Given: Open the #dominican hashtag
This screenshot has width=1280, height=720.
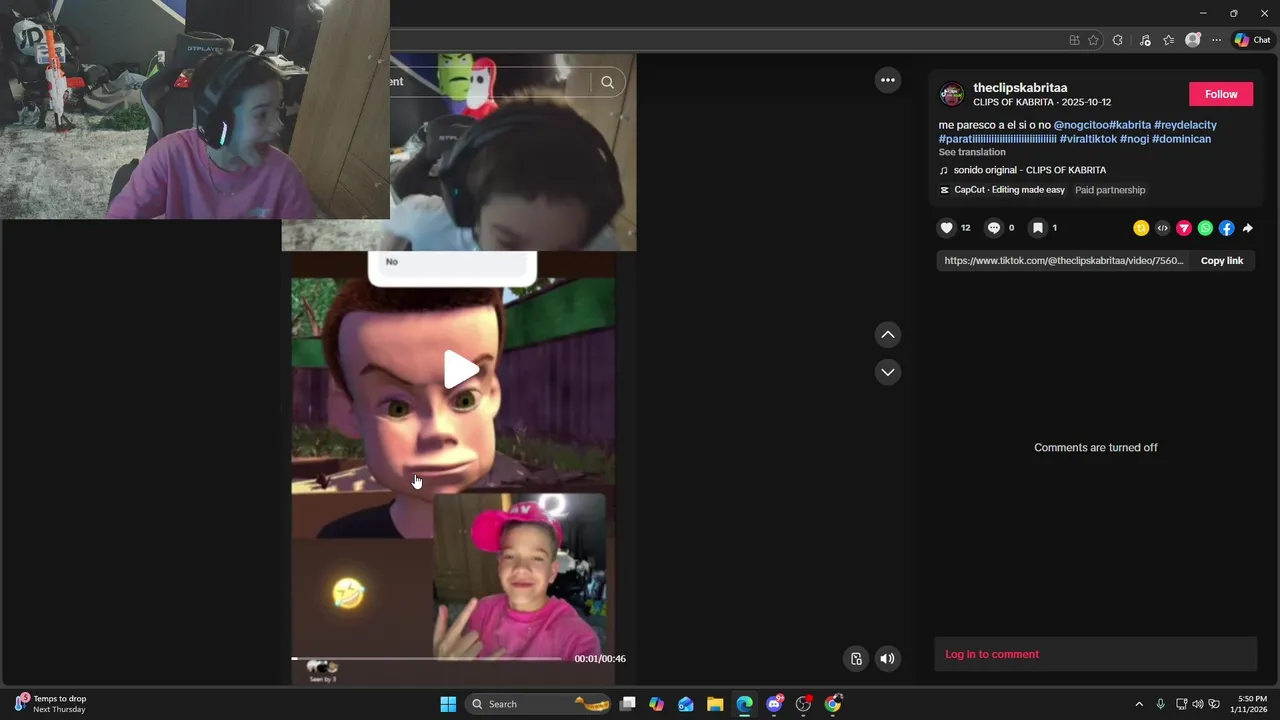Looking at the screenshot, I should (1181, 139).
